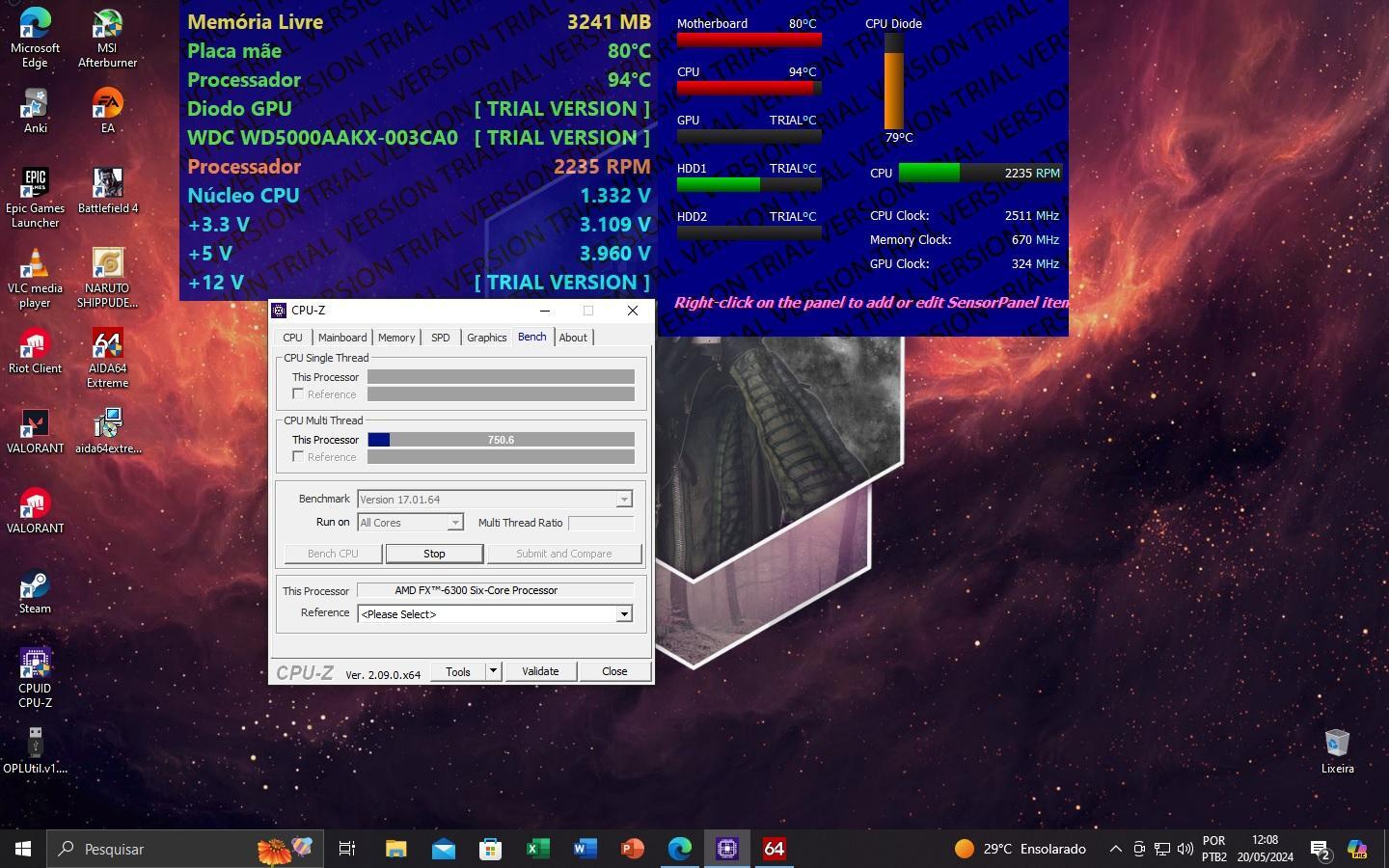Click the Tools button

(458, 671)
